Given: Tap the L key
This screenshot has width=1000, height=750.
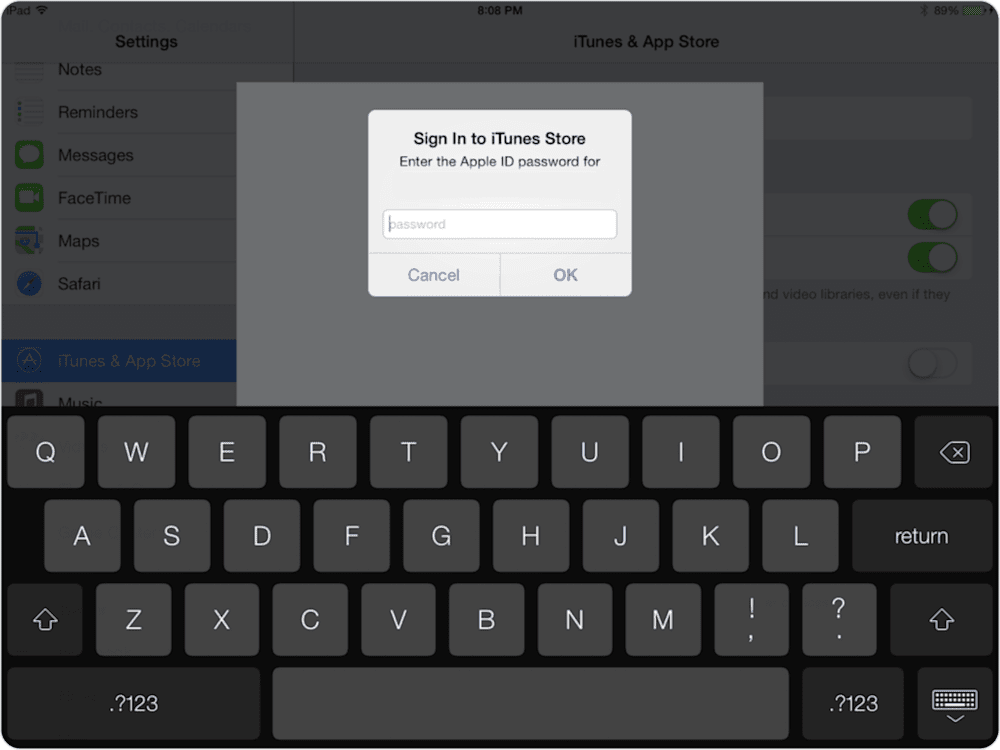Looking at the screenshot, I should click(800, 536).
